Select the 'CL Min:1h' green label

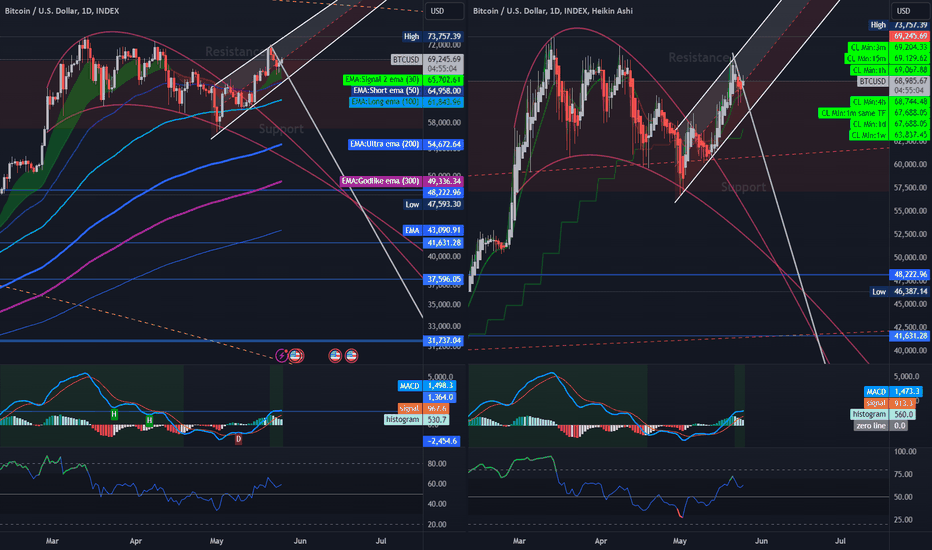[x=888, y=70]
